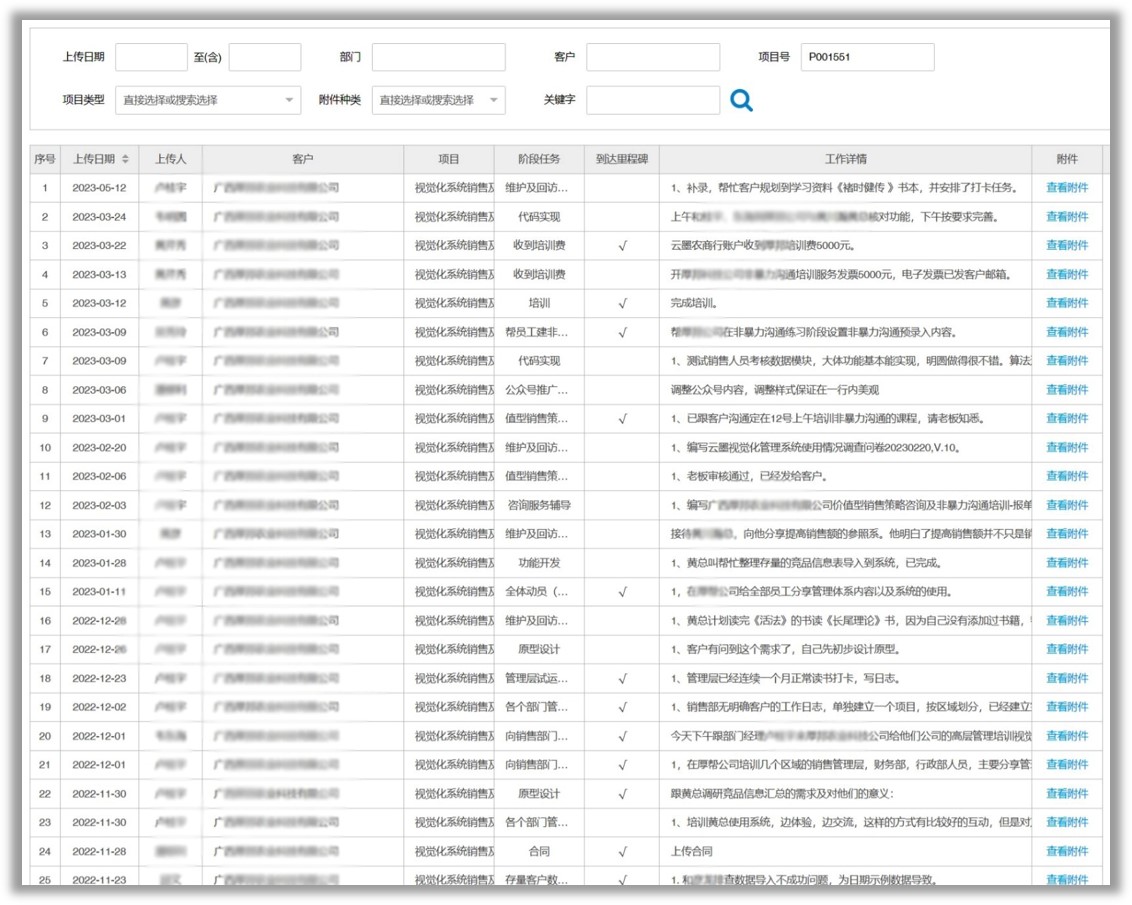This screenshot has height=905, width=1132.
Task: Expand the 附件种类 dropdown
Action: [x=438, y=100]
